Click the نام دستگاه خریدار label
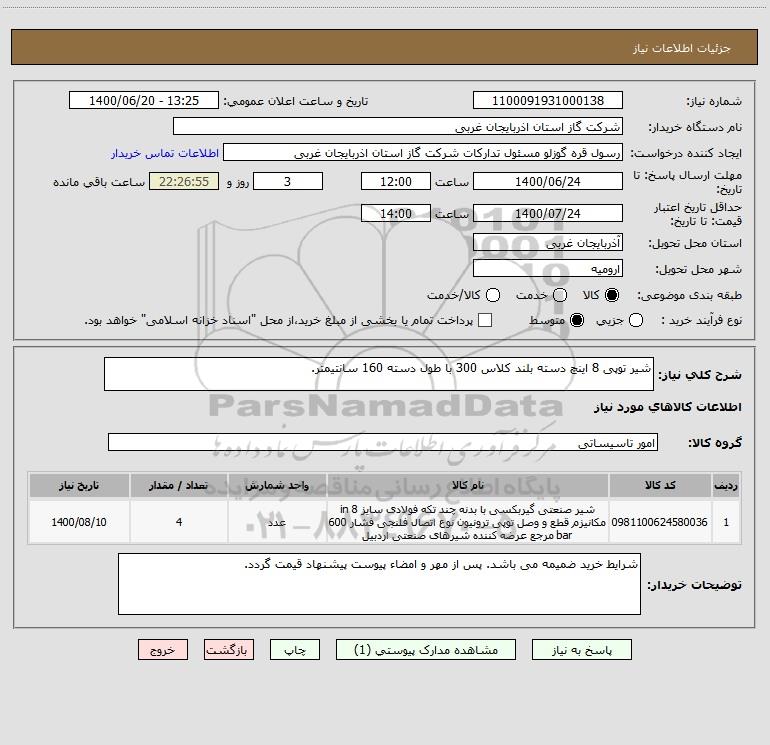Screen dimensions: 770x745 695,127
